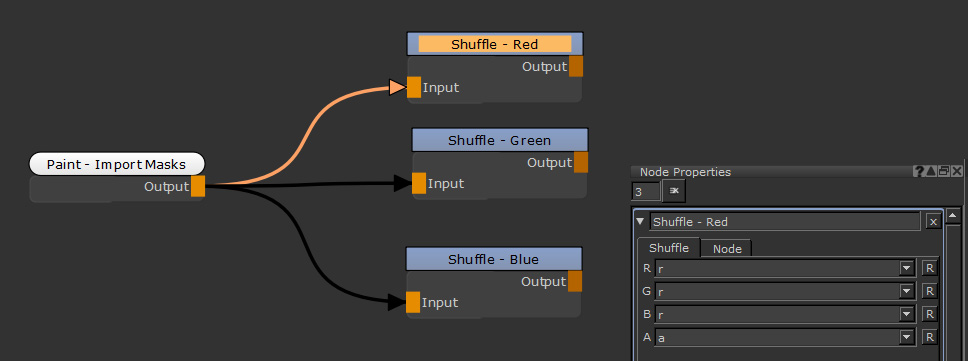
Task: Select the Shuffle tab
Action: (x=669, y=247)
